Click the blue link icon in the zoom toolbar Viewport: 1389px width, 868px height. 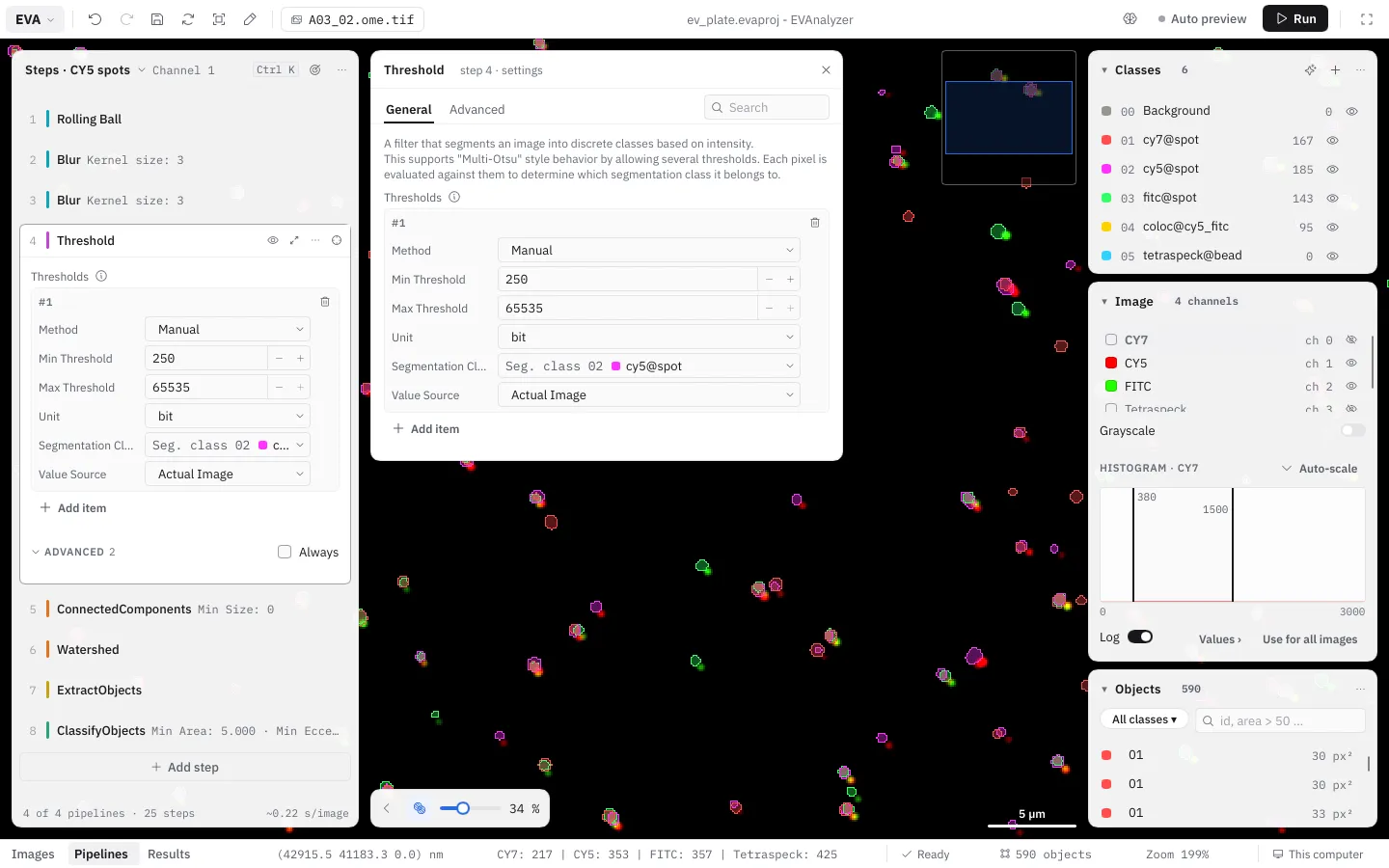(420, 808)
